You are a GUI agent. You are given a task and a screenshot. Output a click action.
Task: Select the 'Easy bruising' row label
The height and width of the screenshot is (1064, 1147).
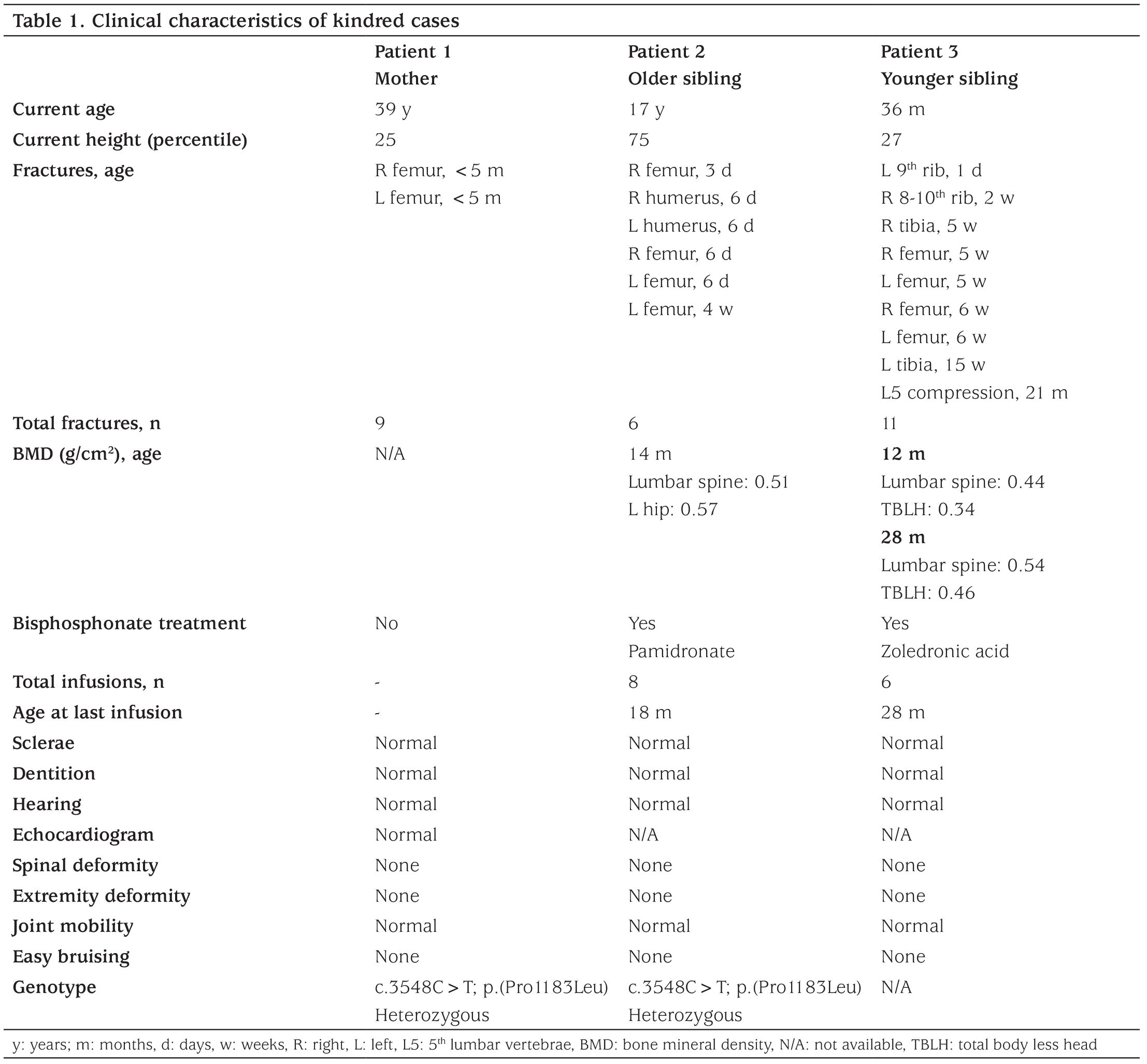[71, 957]
